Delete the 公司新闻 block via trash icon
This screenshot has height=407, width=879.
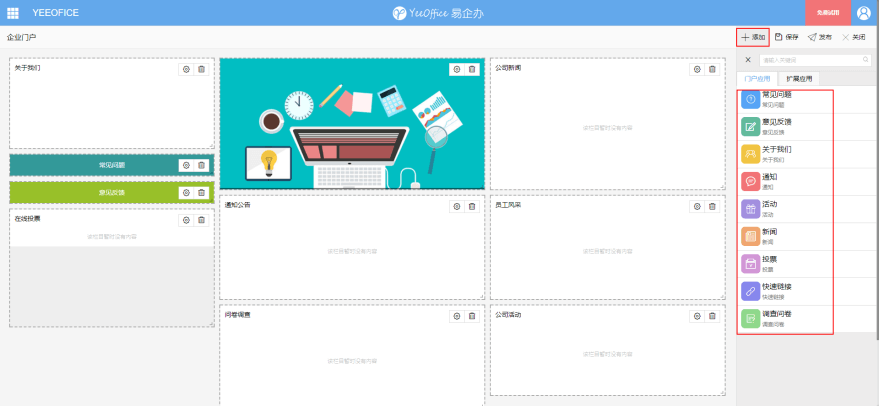pyautogui.click(x=712, y=69)
